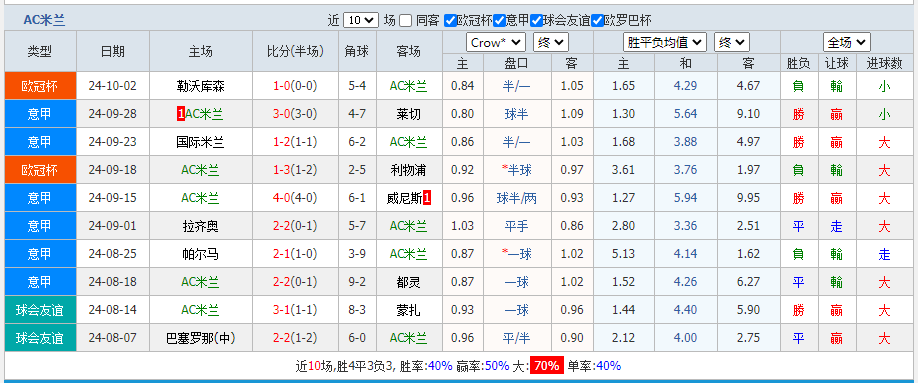Open the team 勒沃库森
The width and height of the screenshot is (918, 383).
[x=200, y=86]
